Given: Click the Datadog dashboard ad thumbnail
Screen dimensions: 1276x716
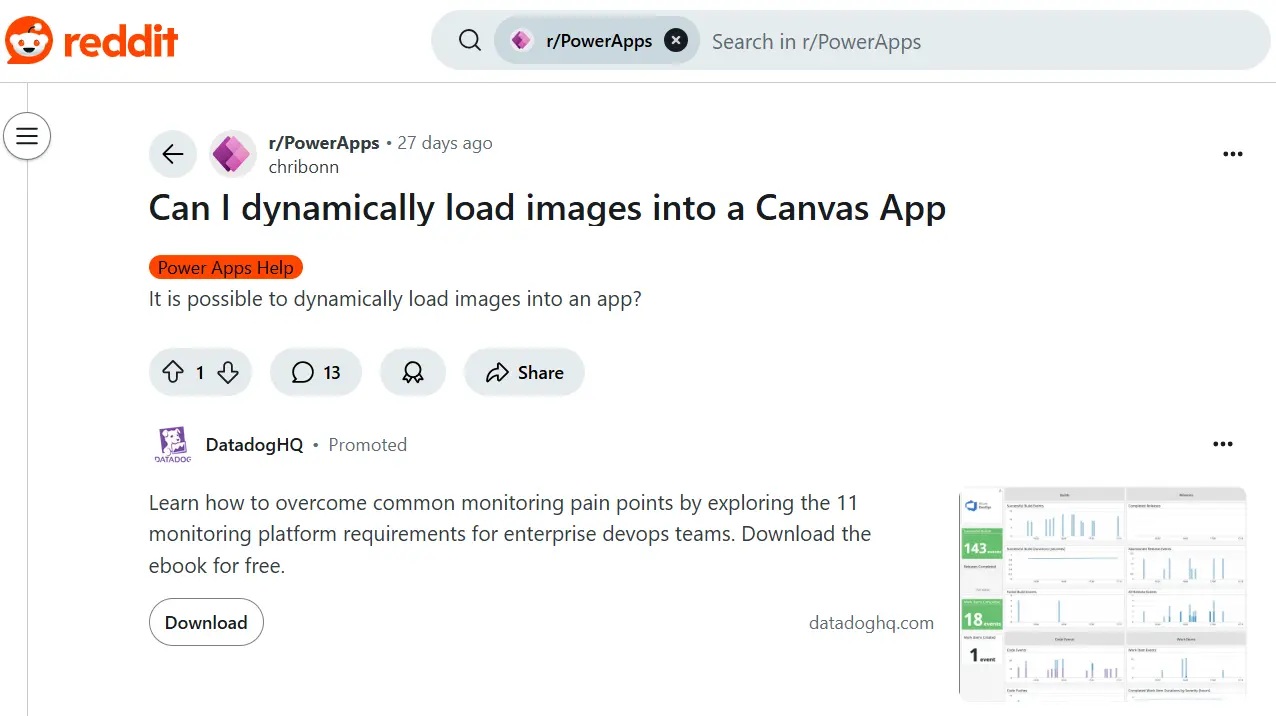Looking at the screenshot, I should [1101, 594].
